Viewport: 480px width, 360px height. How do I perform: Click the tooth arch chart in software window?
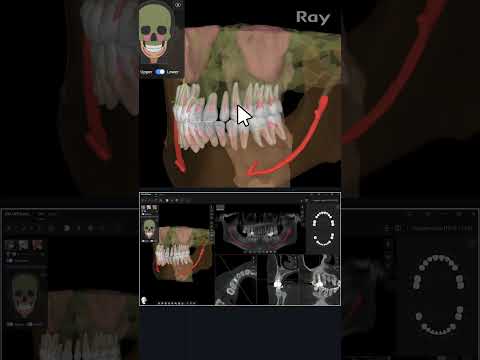(x=323, y=229)
